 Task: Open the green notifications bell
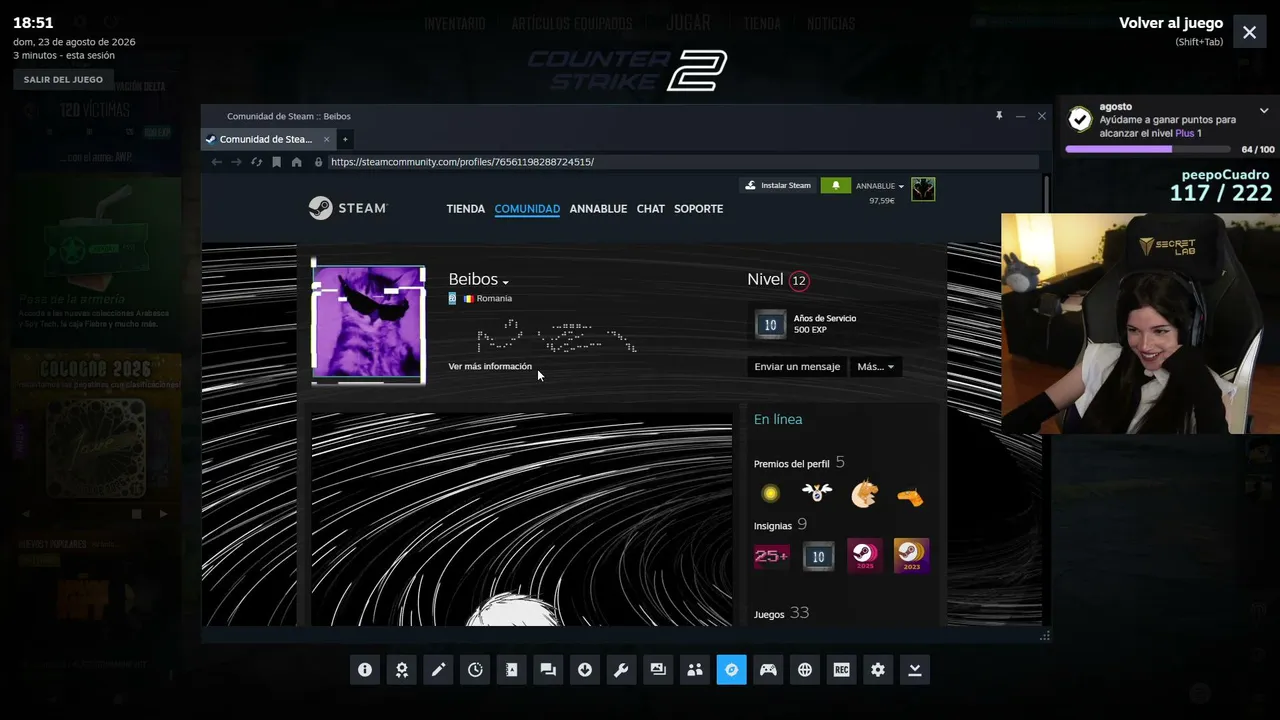[x=835, y=186]
